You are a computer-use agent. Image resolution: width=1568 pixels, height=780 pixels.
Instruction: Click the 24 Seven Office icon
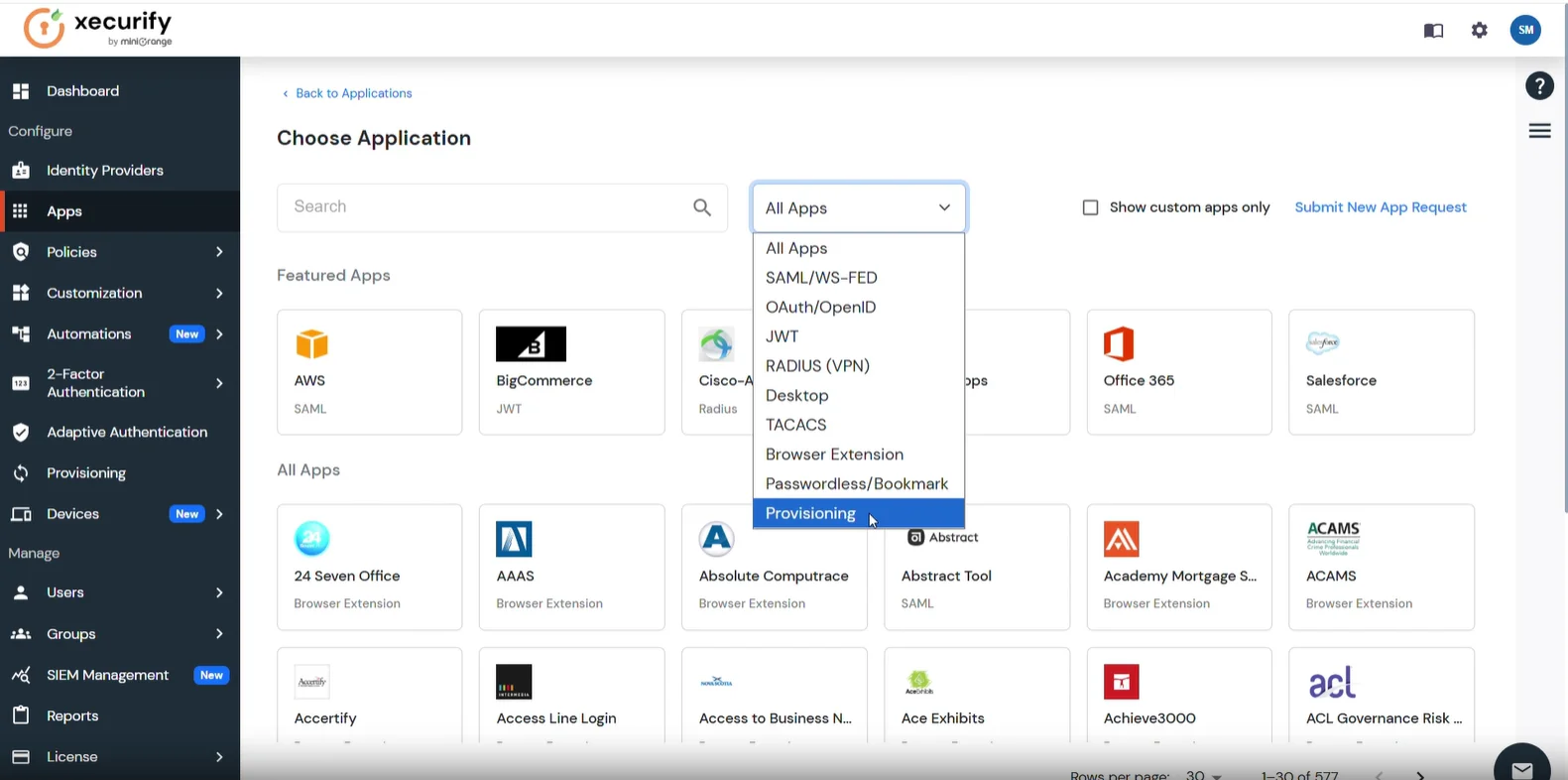[x=312, y=539]
